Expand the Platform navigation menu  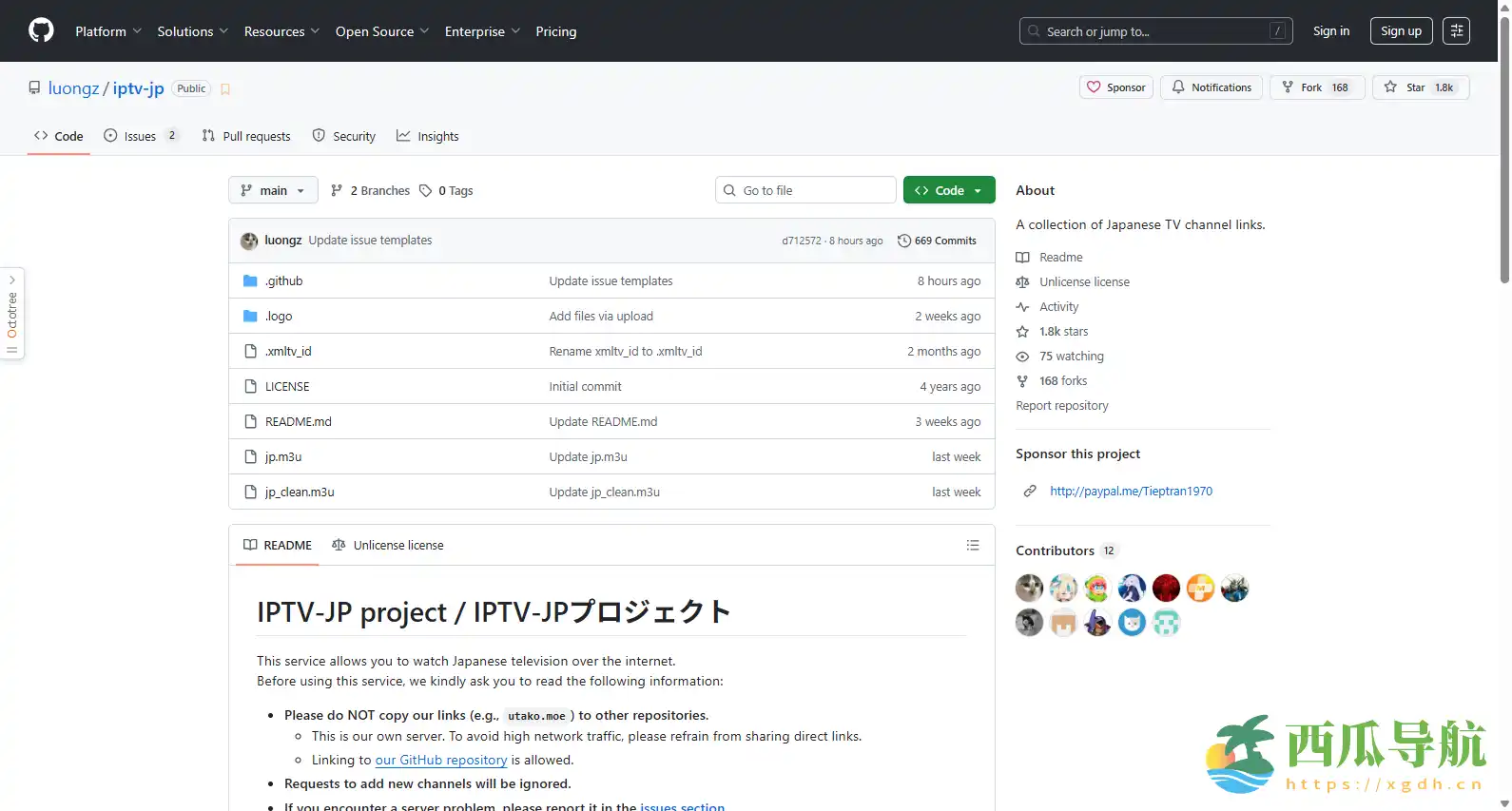pyautogui.click(x=108, y=31)
